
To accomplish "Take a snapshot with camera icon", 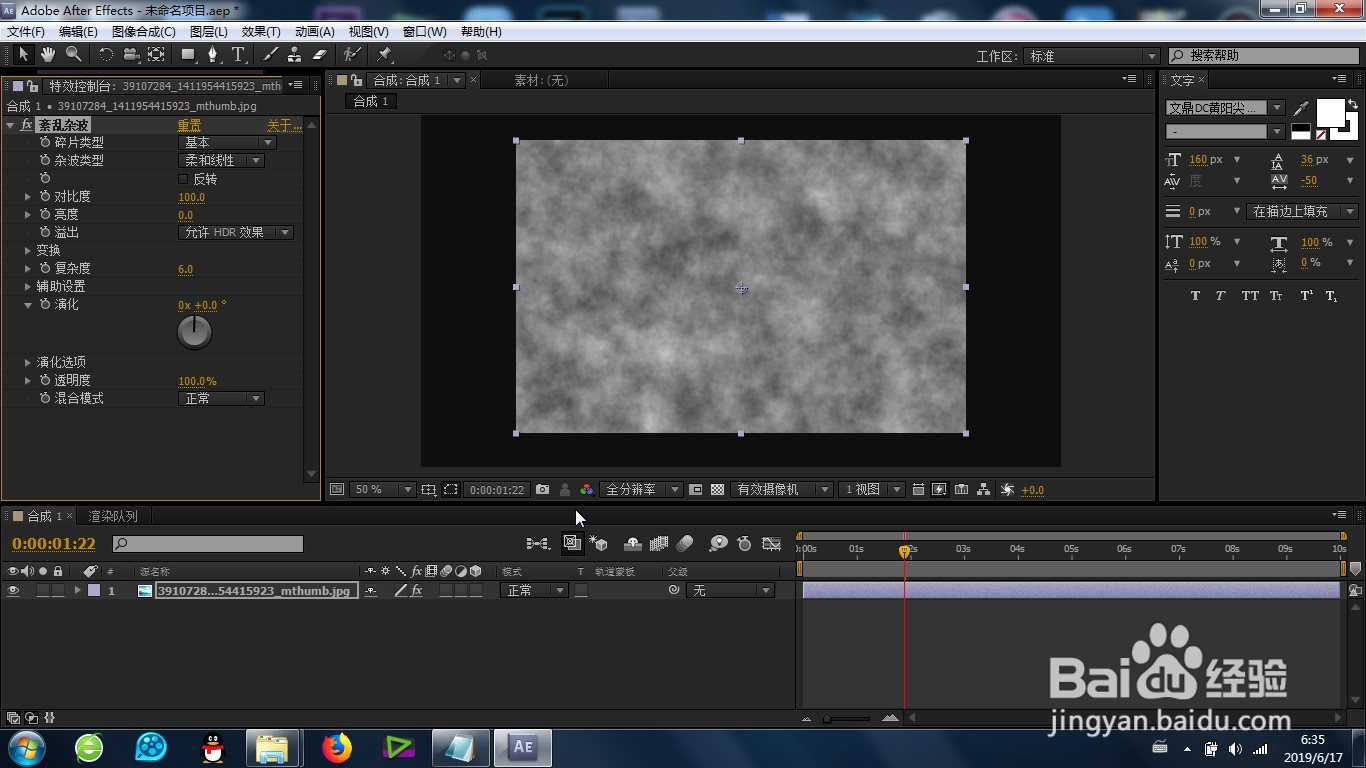I will (x=542, y=489).
